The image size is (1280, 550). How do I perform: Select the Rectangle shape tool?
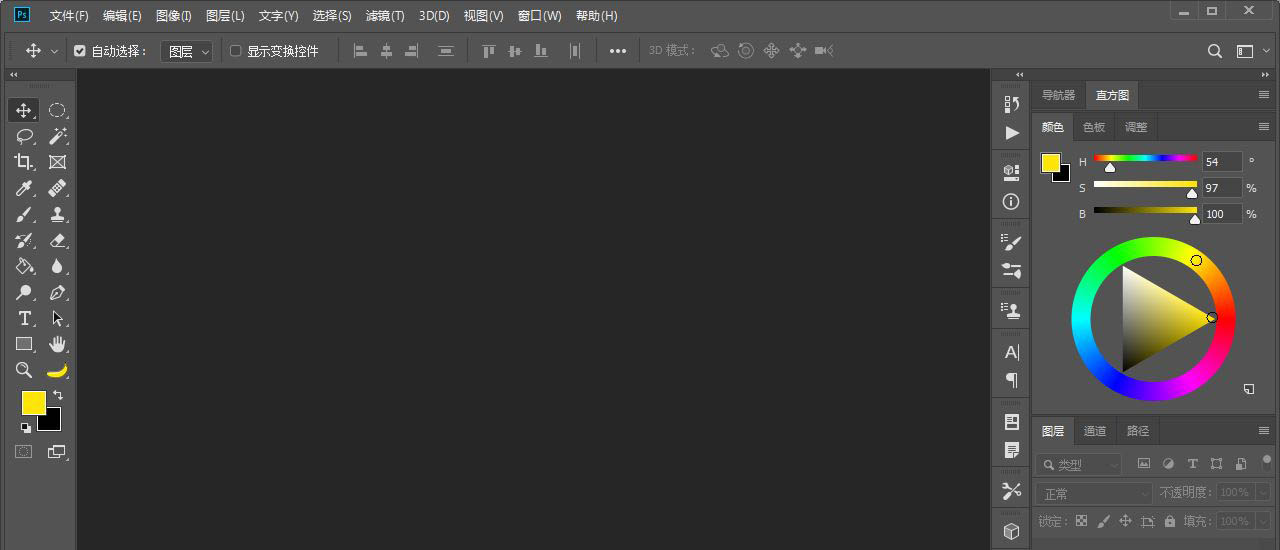[24, 344]
